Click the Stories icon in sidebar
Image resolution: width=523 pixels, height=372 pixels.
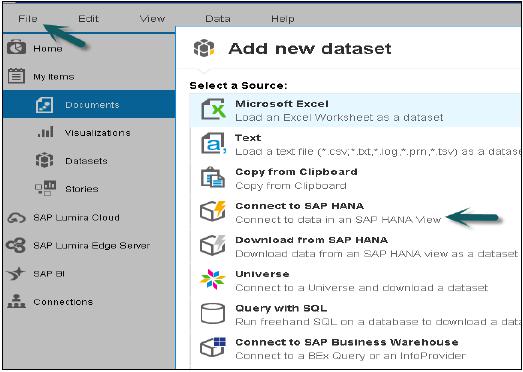(x=45, y=188)
